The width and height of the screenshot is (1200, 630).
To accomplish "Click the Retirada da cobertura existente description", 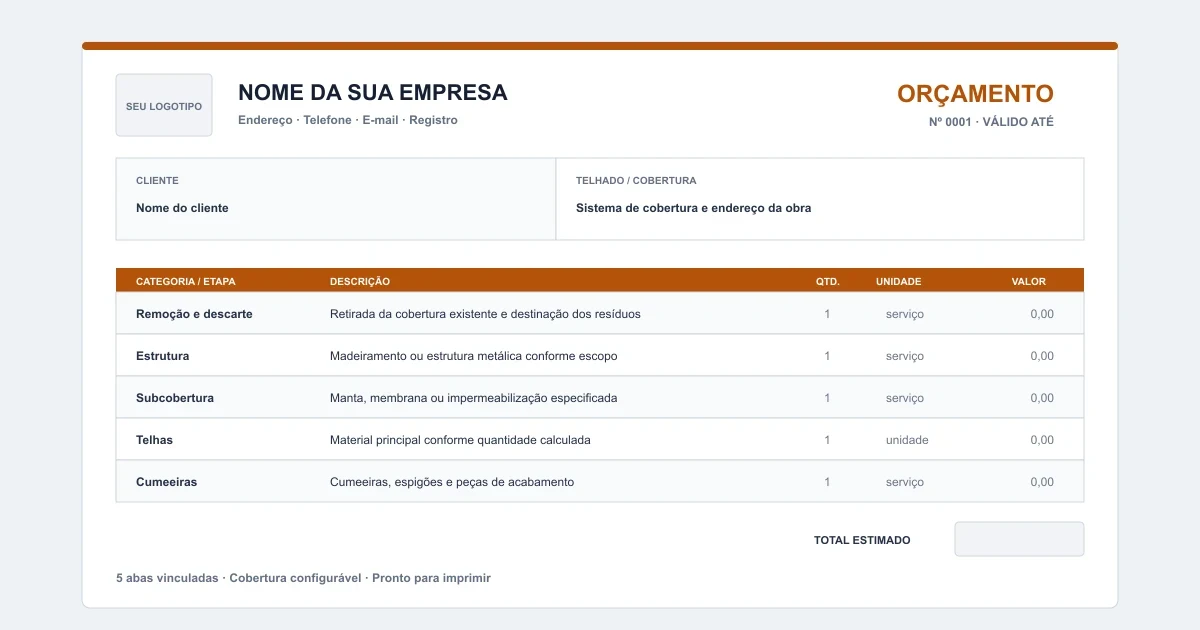I will point(485,314).
